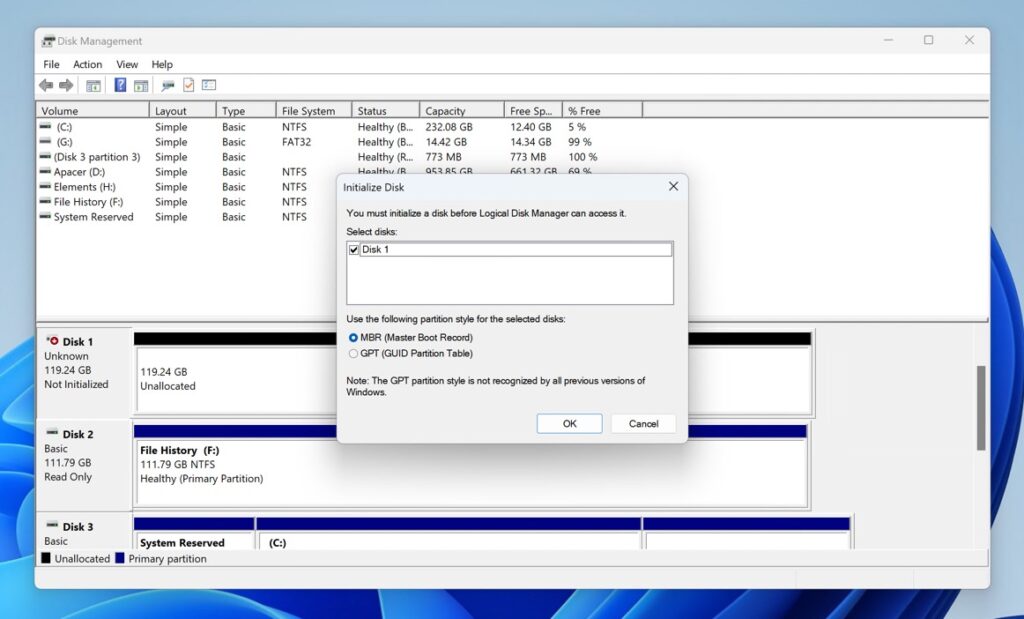The height and width of the screenshot is (619, 1024).
Task: Click the Forward navigation arrow on the toolbar
Action: [66, 85]
